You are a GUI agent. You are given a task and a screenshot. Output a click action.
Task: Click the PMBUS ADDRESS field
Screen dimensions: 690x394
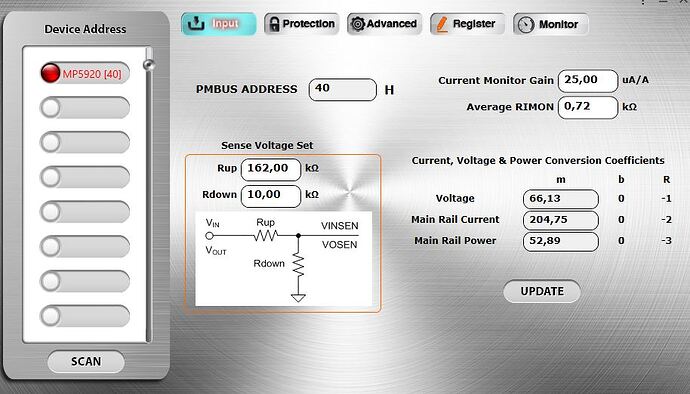tap(343, 89)
